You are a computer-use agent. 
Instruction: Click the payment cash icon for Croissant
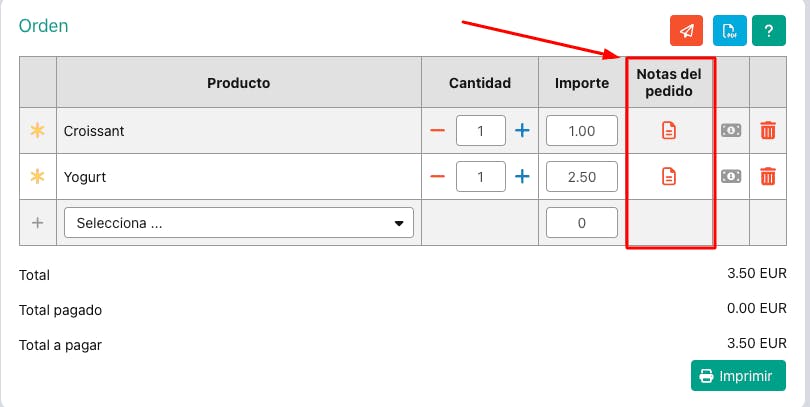731,131
